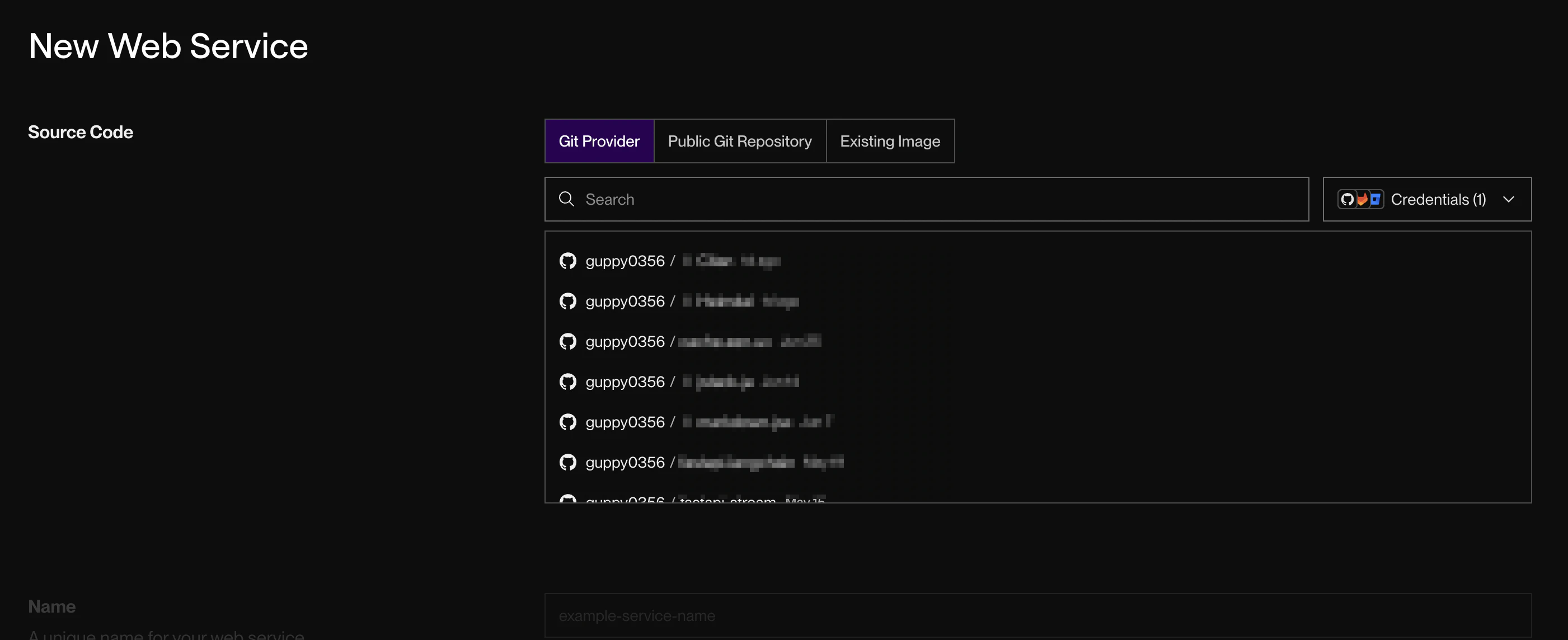Click the chevron arrow beside Credentials (1)
1568x640 pixels.
pyautogui.click(x=1508, y=199)
